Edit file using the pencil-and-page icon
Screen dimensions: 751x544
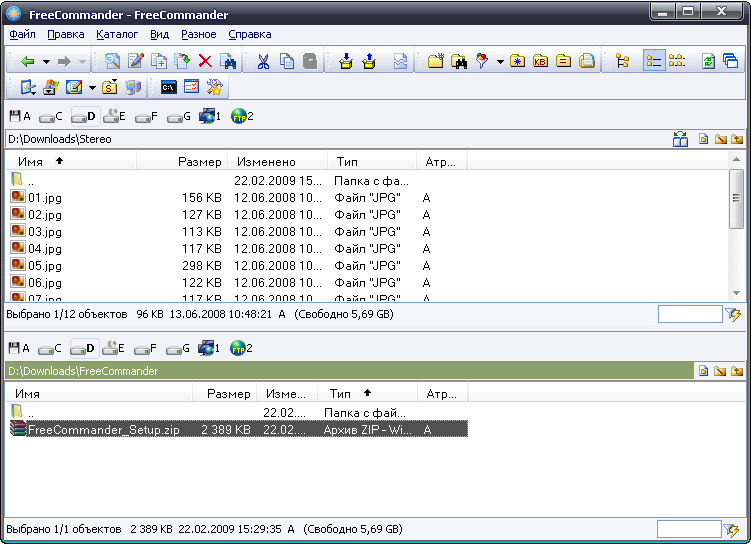[x=136, y=61]
